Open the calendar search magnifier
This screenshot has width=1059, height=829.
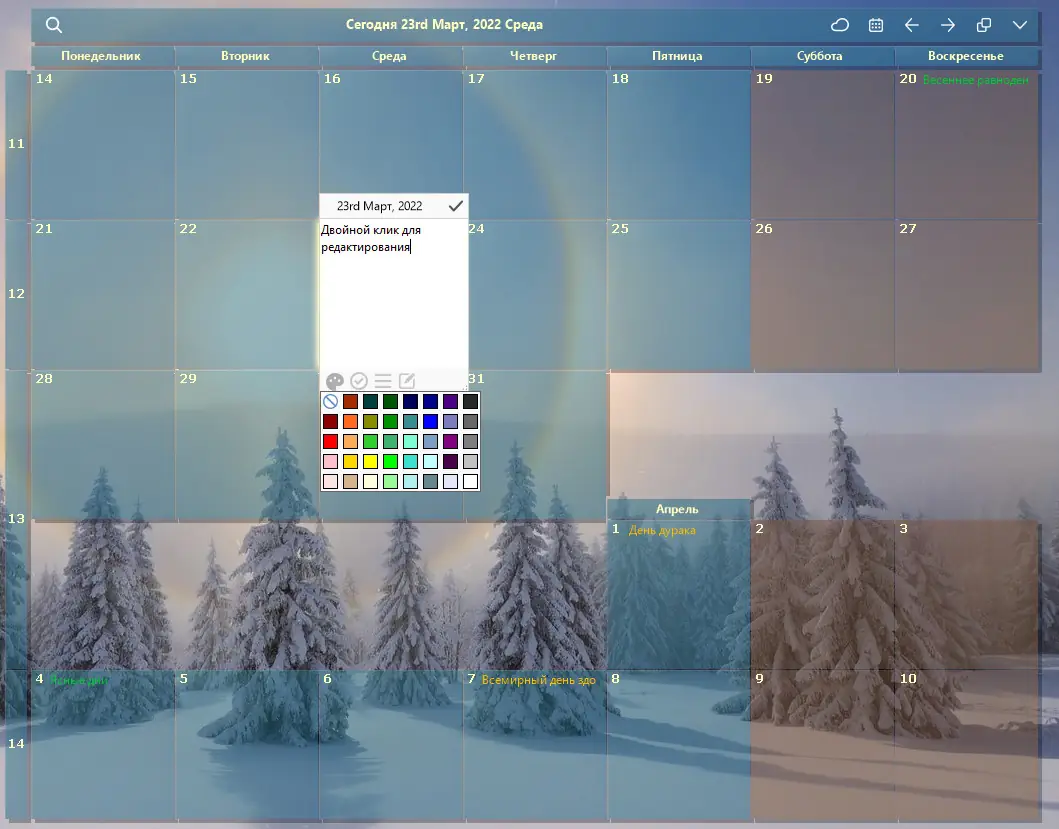[x=54, y=25]
